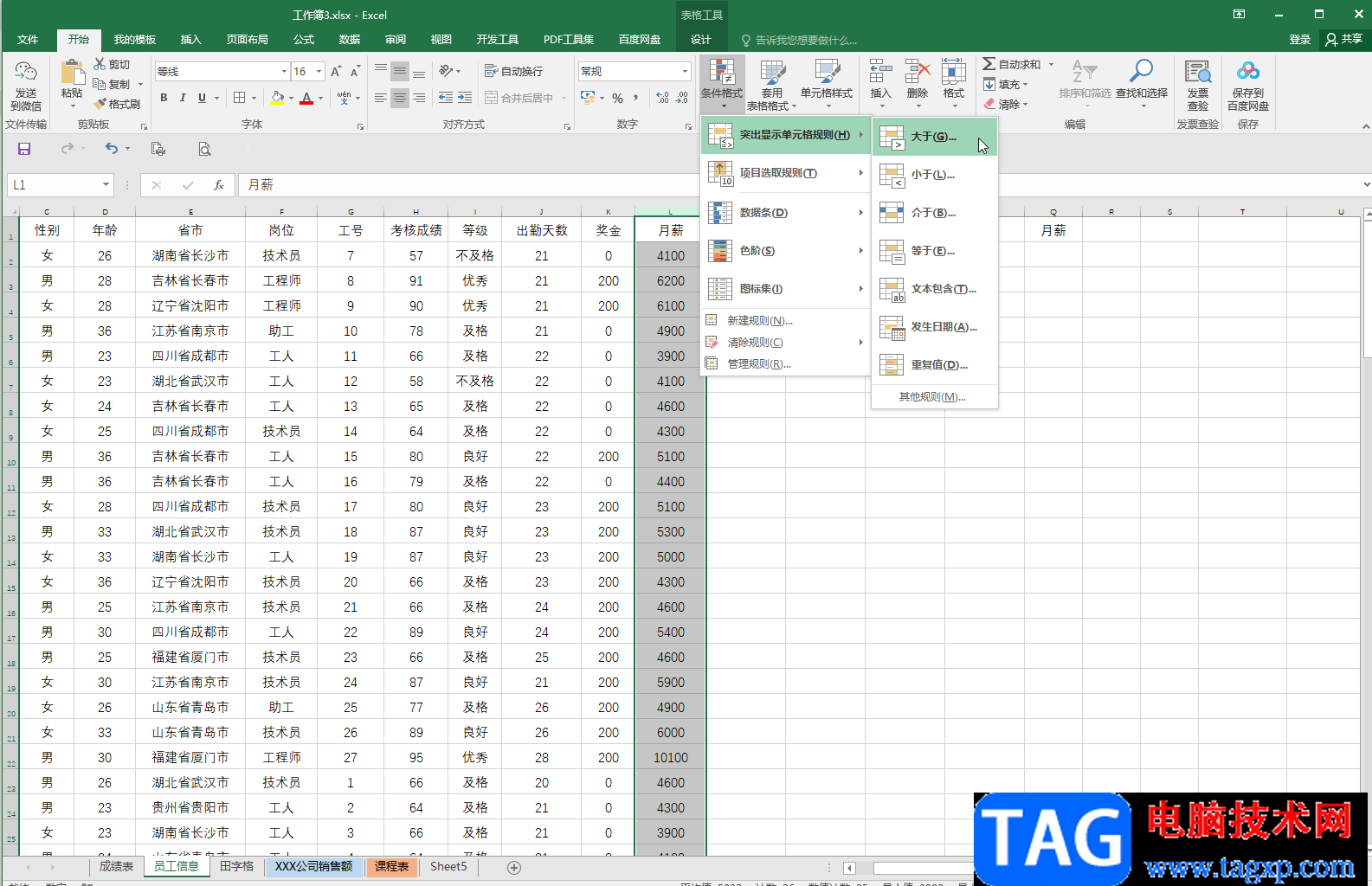Image resolution: width=1372 pixels, height=886 pixels.
Task: Expand the Fill dropdown arrow
Action: [x=1025, y=85]
